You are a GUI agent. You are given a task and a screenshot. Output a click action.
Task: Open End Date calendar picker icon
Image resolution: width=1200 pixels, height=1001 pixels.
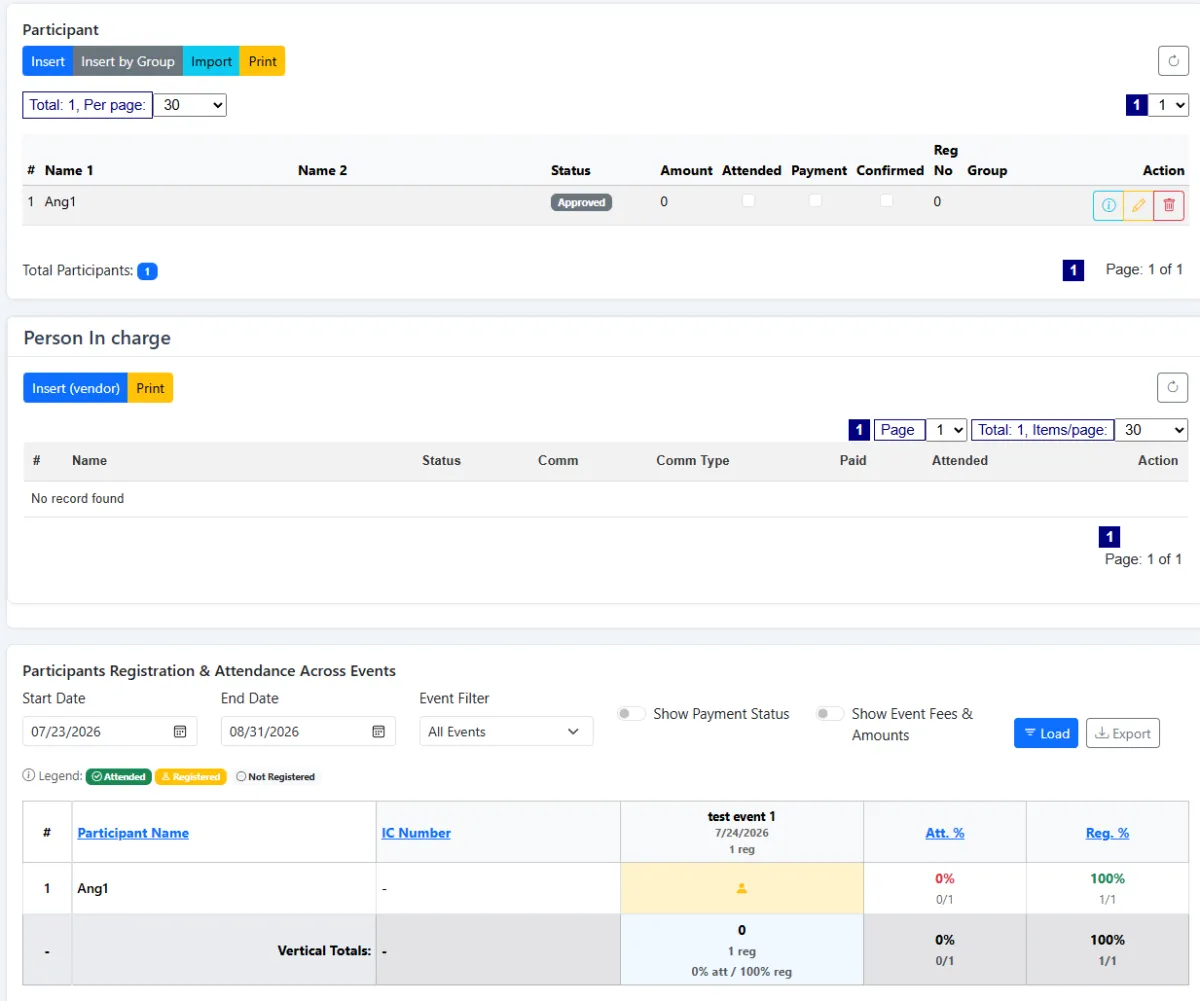click(379, 731)
